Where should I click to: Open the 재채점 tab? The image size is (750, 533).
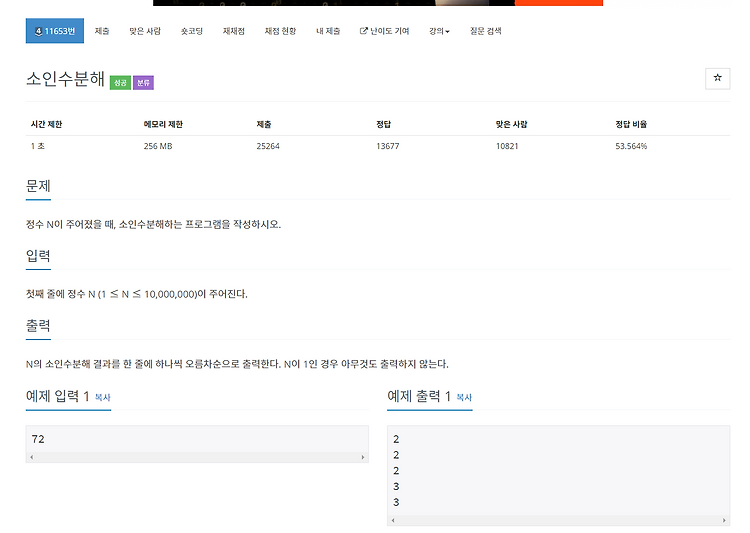(234, 31)
